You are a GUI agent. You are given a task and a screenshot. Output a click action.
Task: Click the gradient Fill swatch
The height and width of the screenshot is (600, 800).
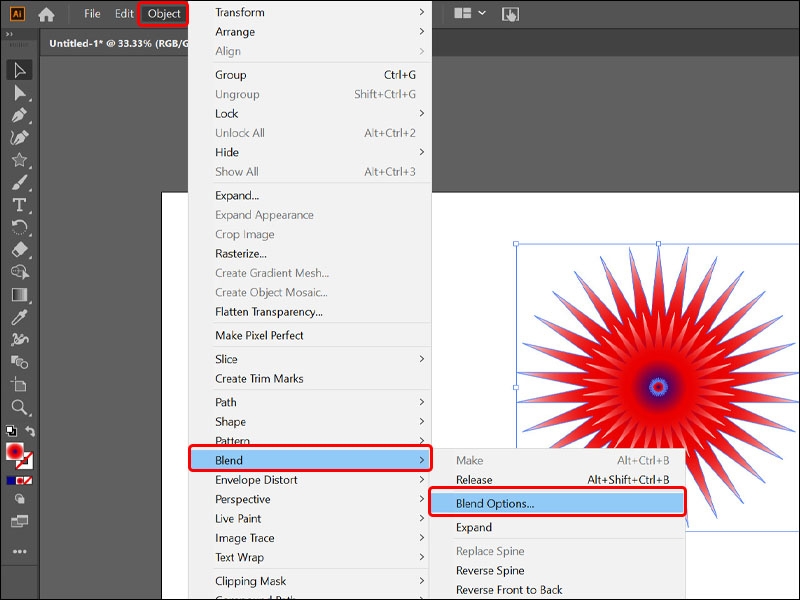(x=14, y=451)
